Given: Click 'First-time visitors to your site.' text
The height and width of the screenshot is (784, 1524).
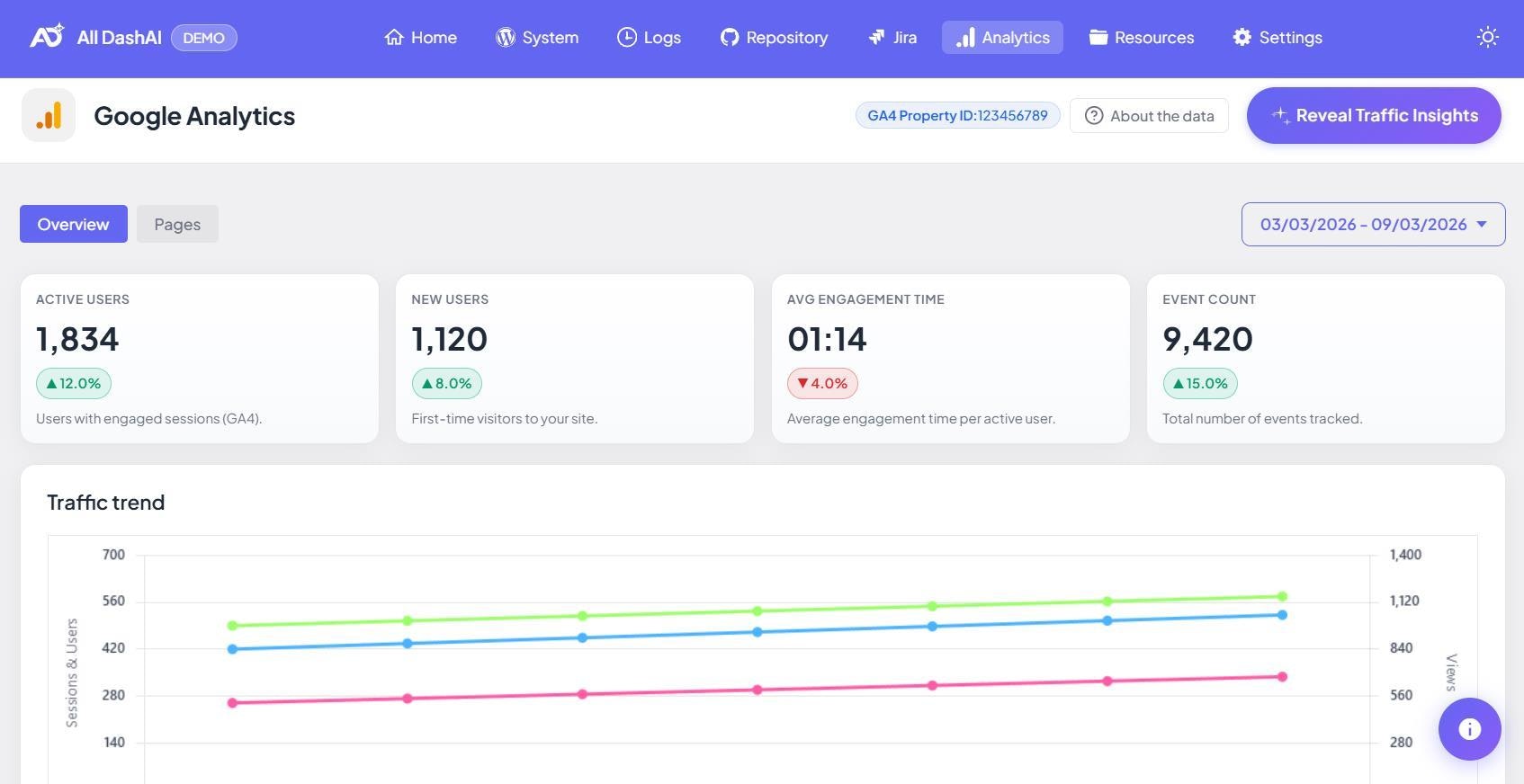Looking at the screenshot, I should coord(505,418).
